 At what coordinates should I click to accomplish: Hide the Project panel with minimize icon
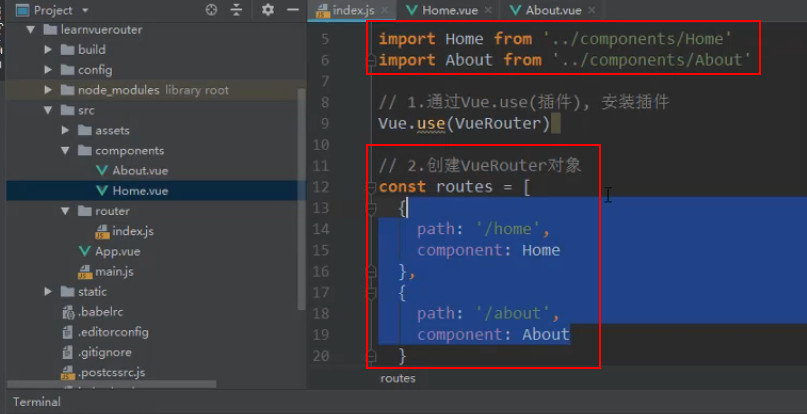293,10
